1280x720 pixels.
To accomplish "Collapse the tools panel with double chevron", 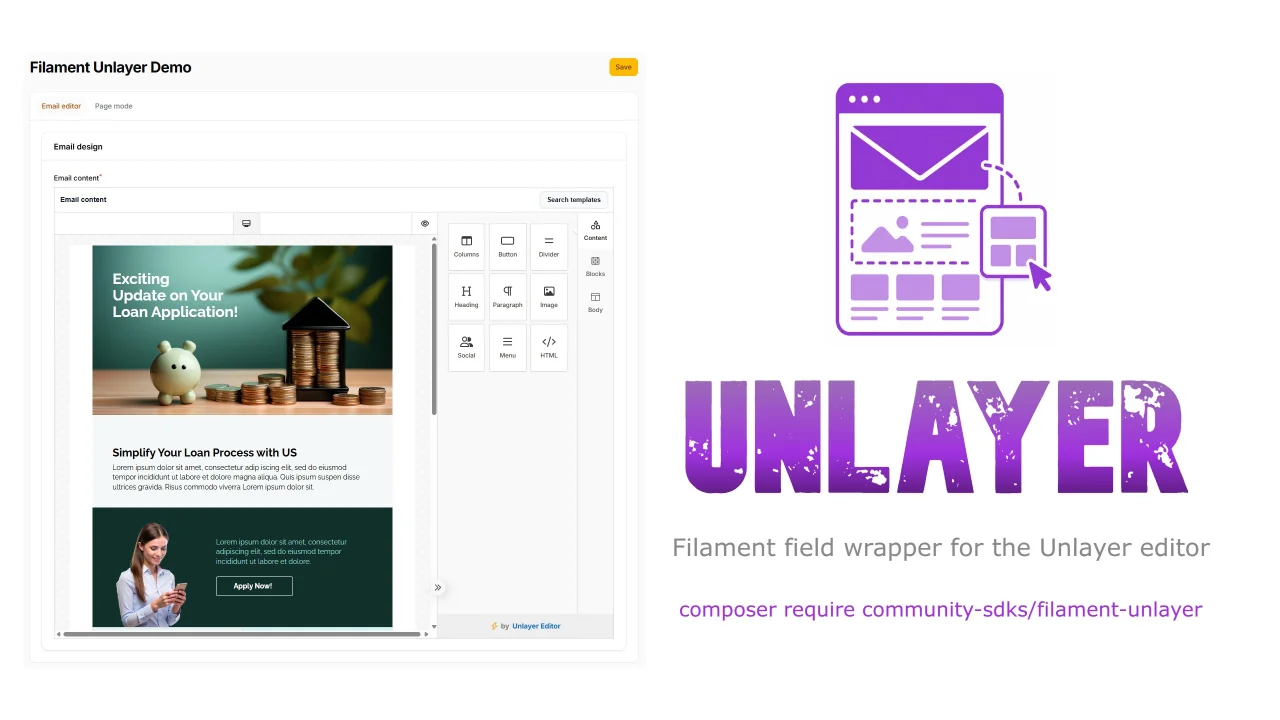I will click(438, 588).
